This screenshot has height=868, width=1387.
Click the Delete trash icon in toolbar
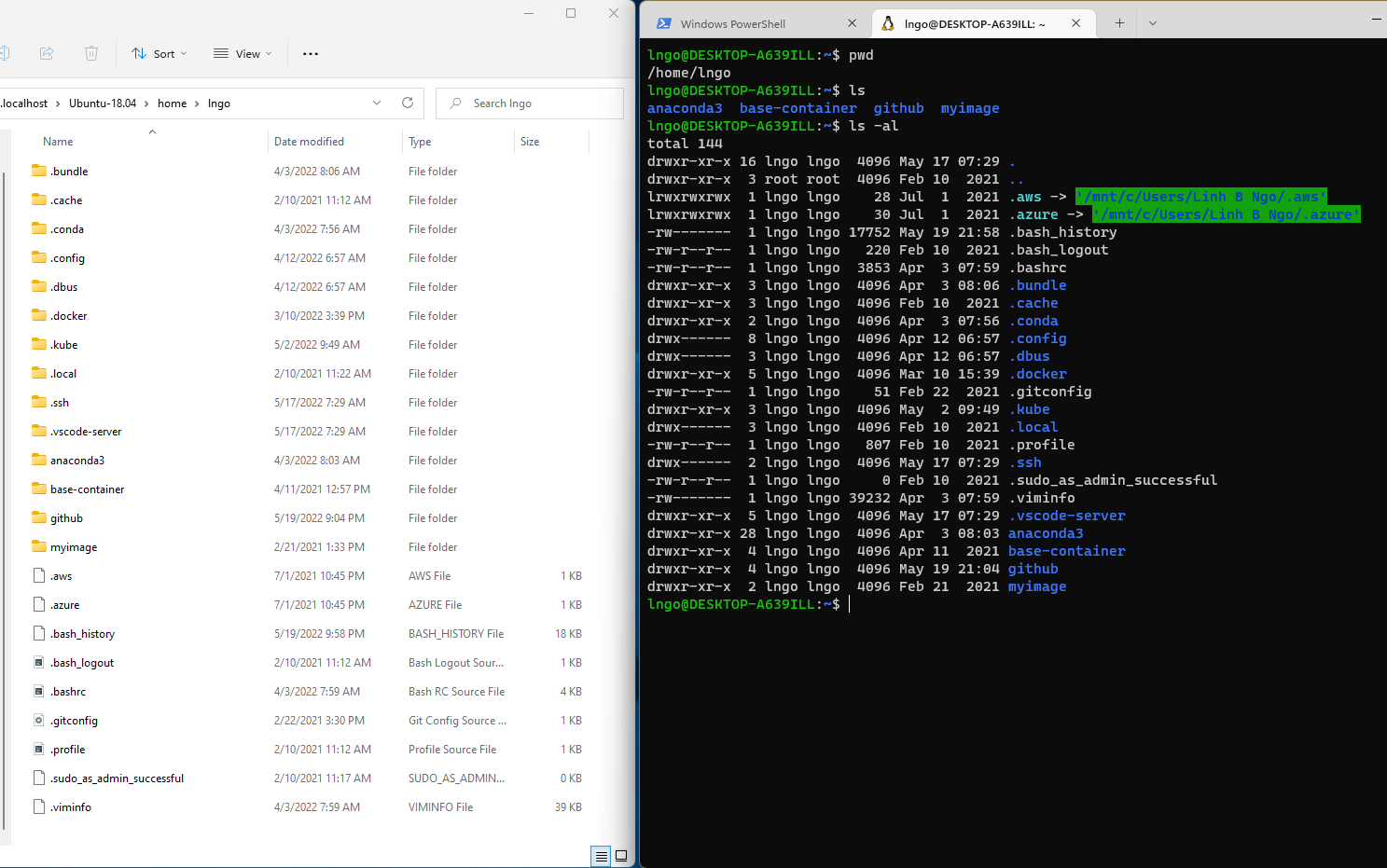point(90,53)
